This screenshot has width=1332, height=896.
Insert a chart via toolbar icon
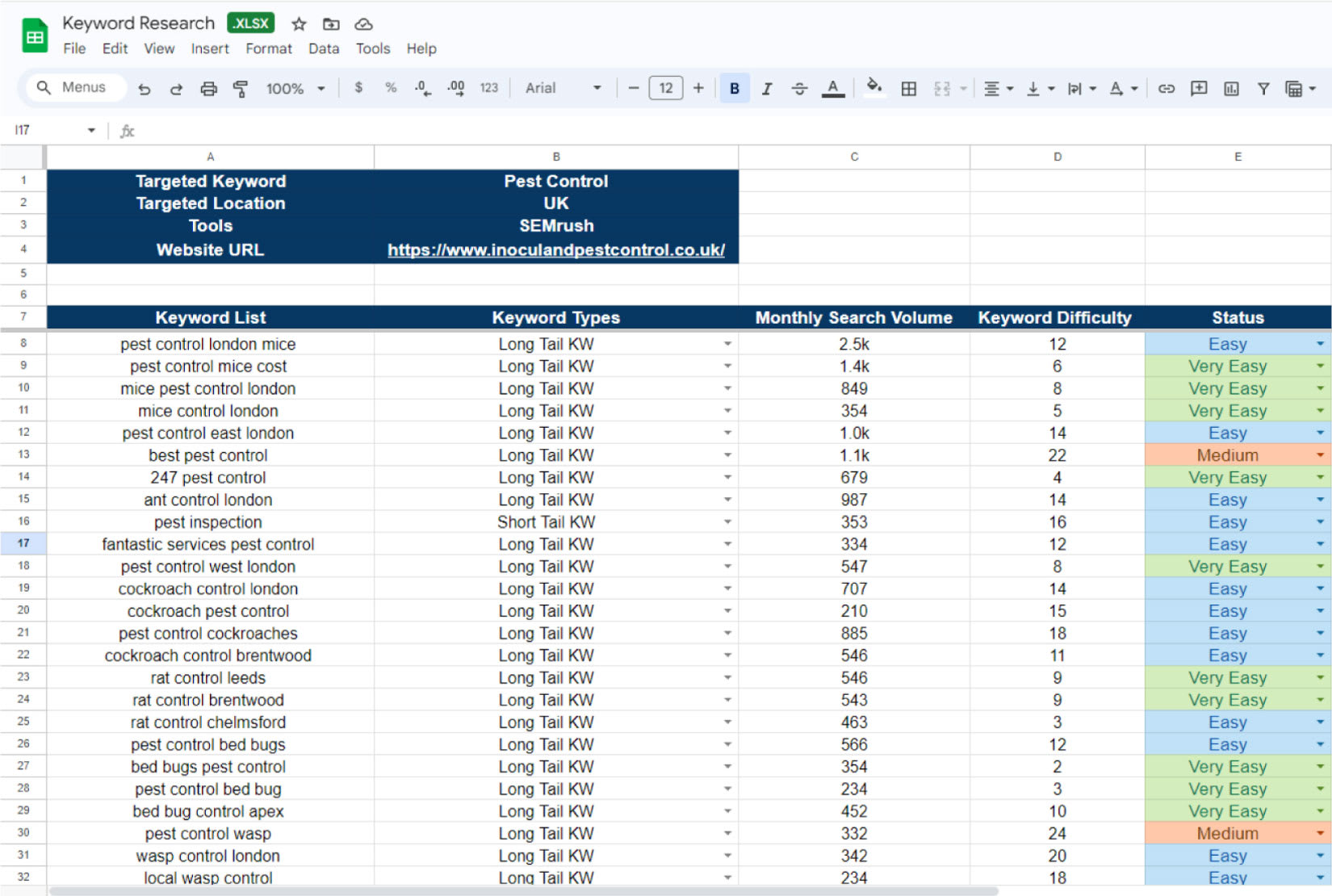(x=1230, y=89)
